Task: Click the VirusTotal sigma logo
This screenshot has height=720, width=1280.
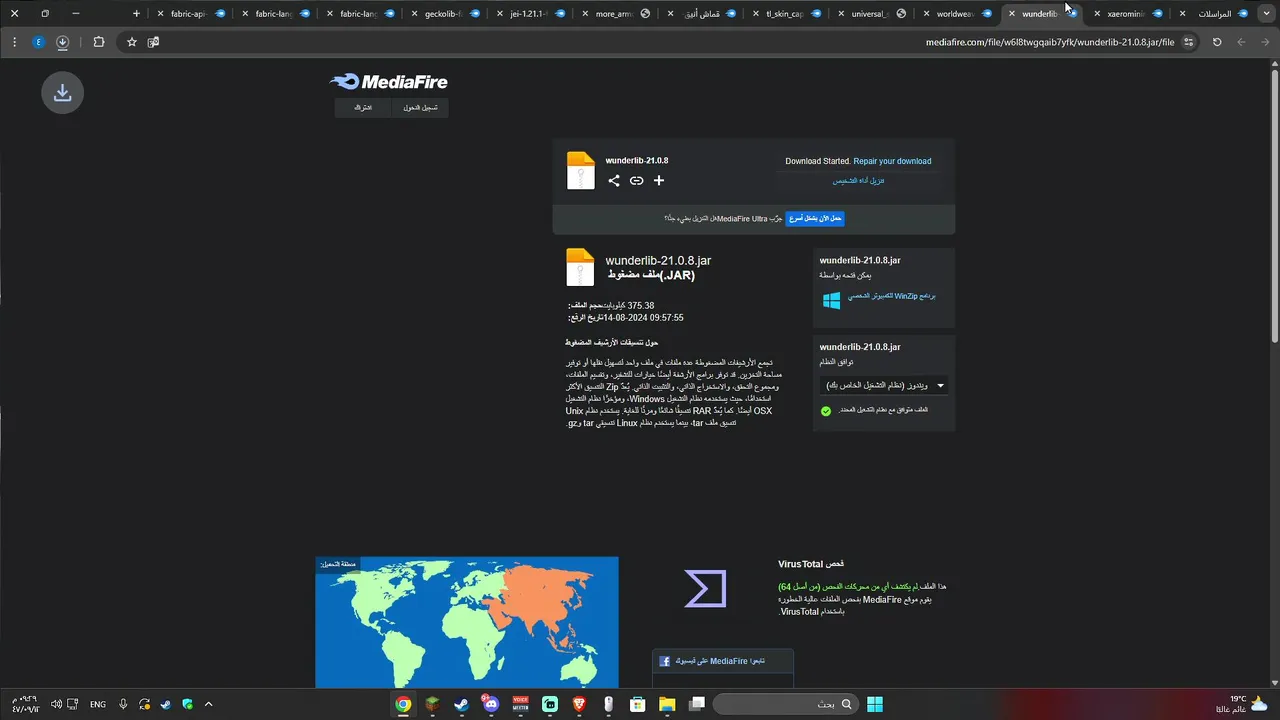Action: (x=705, y=588)
